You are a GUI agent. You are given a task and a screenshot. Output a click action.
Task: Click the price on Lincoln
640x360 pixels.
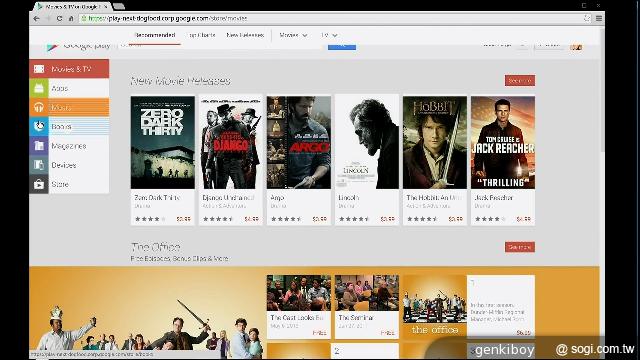pyautogui.click(x=388, y=219)
